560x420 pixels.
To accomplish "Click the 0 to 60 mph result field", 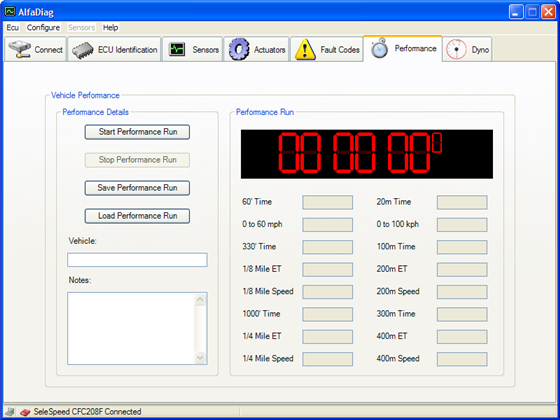I will [x=328, y=225].
